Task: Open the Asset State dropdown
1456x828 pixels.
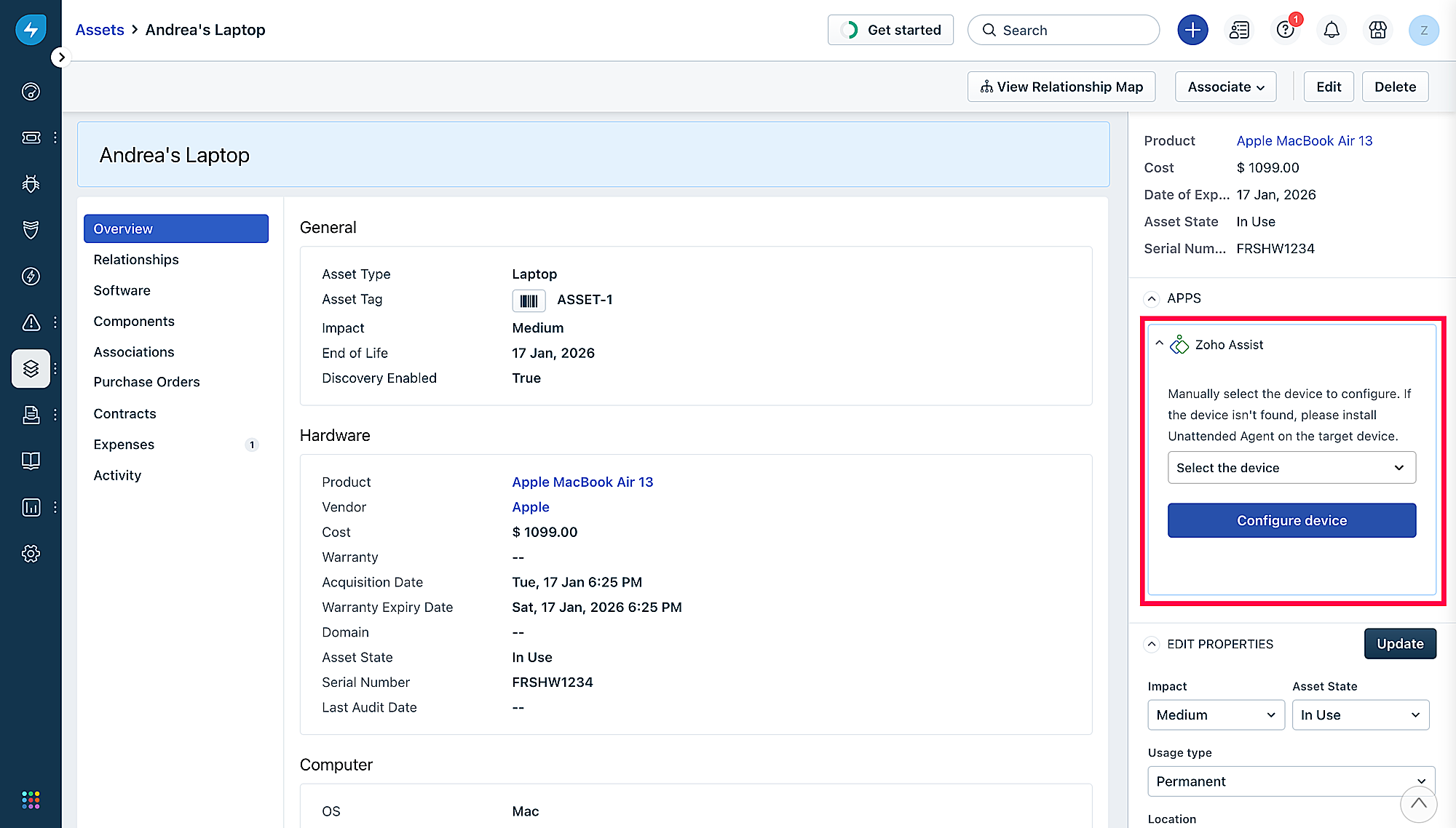Action: [1360, 715]
